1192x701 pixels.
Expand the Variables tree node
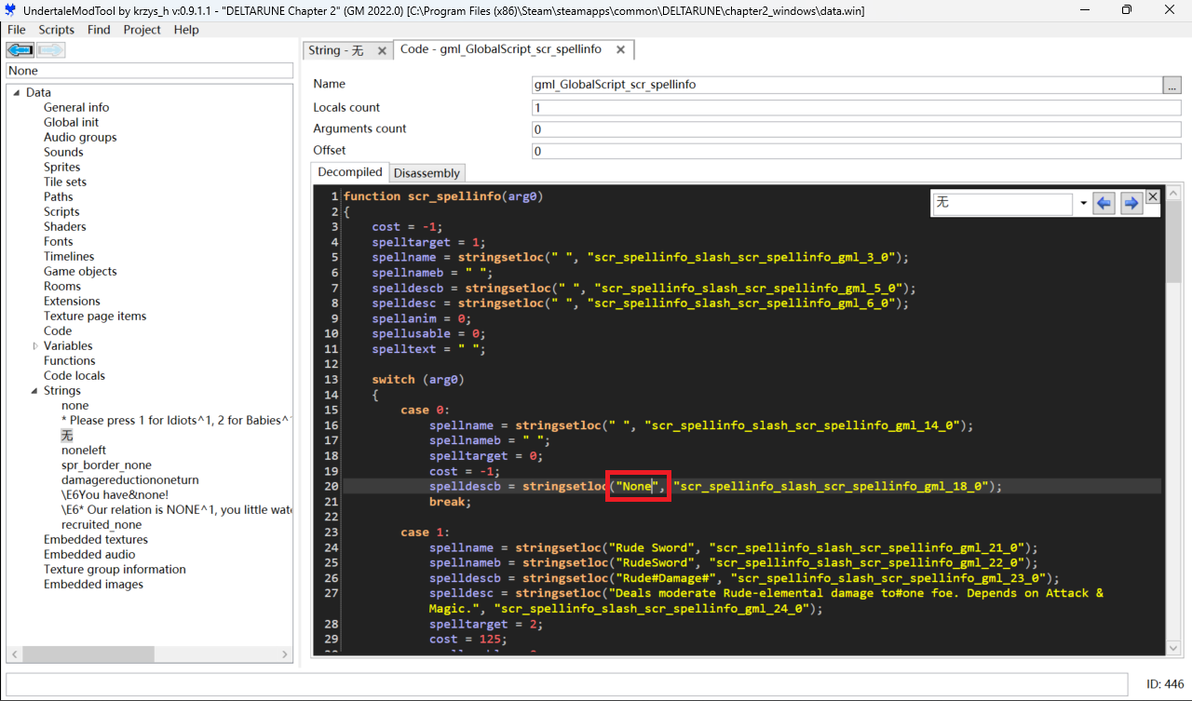coord(35,346)
